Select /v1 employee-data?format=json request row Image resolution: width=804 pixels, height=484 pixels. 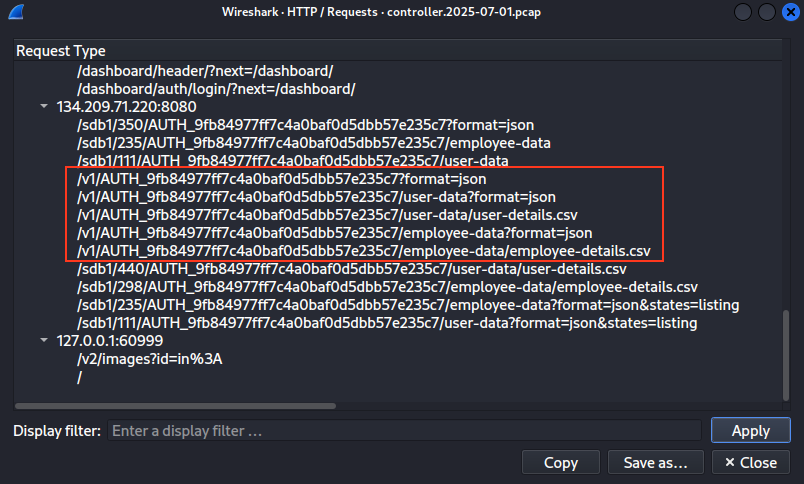[334, 233]
